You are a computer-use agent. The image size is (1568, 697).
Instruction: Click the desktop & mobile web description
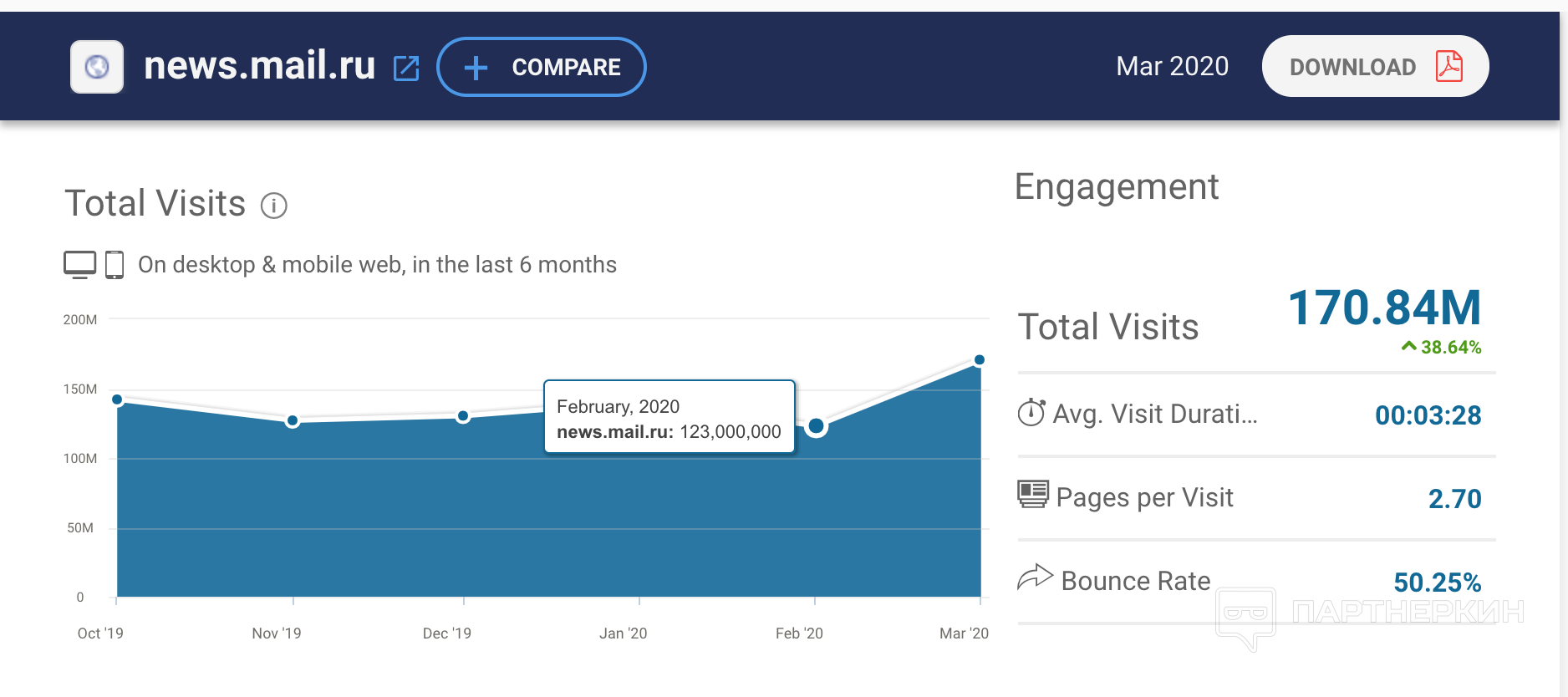[x=378, y=265]
